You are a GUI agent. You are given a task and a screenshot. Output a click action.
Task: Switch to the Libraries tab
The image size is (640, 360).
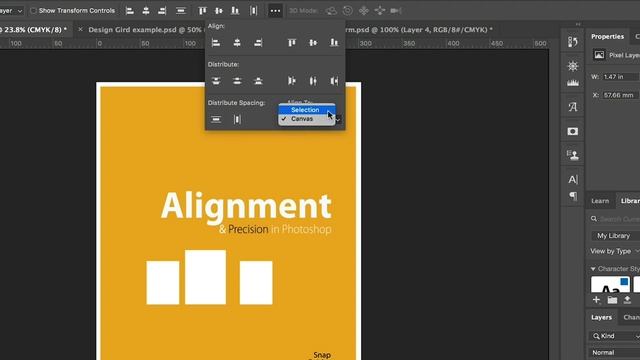tap(629, 201)
